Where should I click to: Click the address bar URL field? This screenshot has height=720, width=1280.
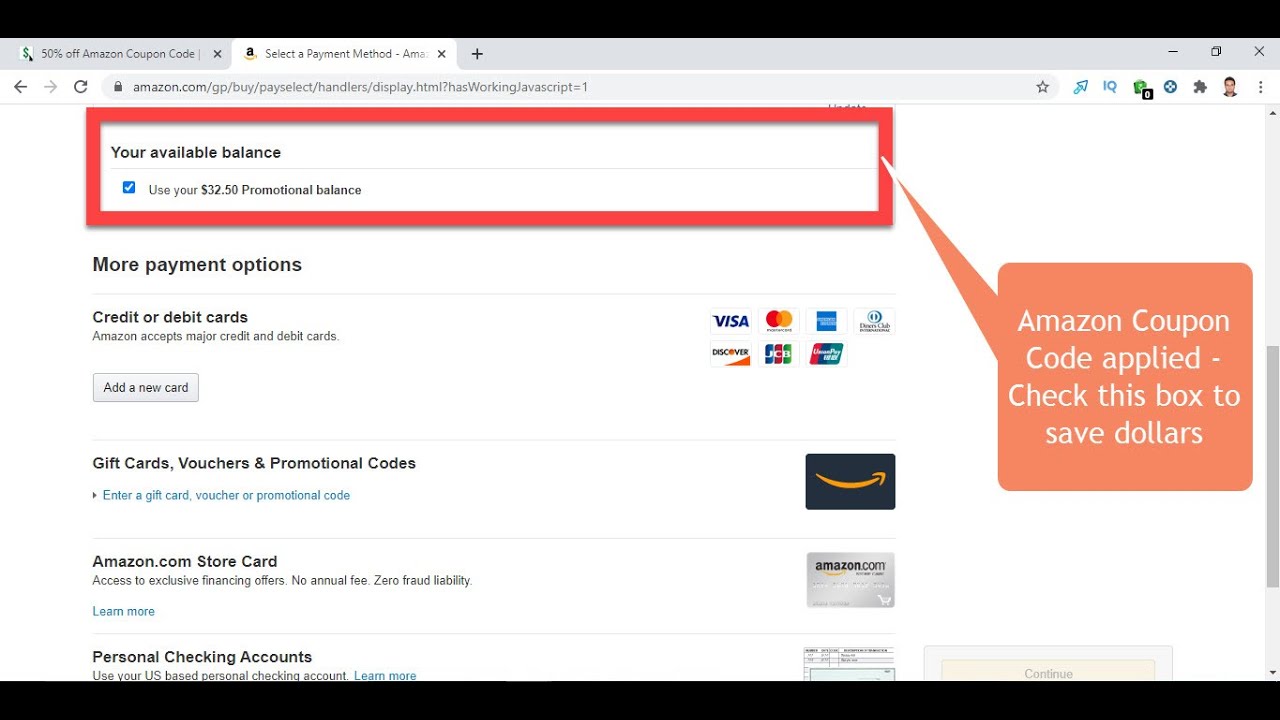pos(580,87)
